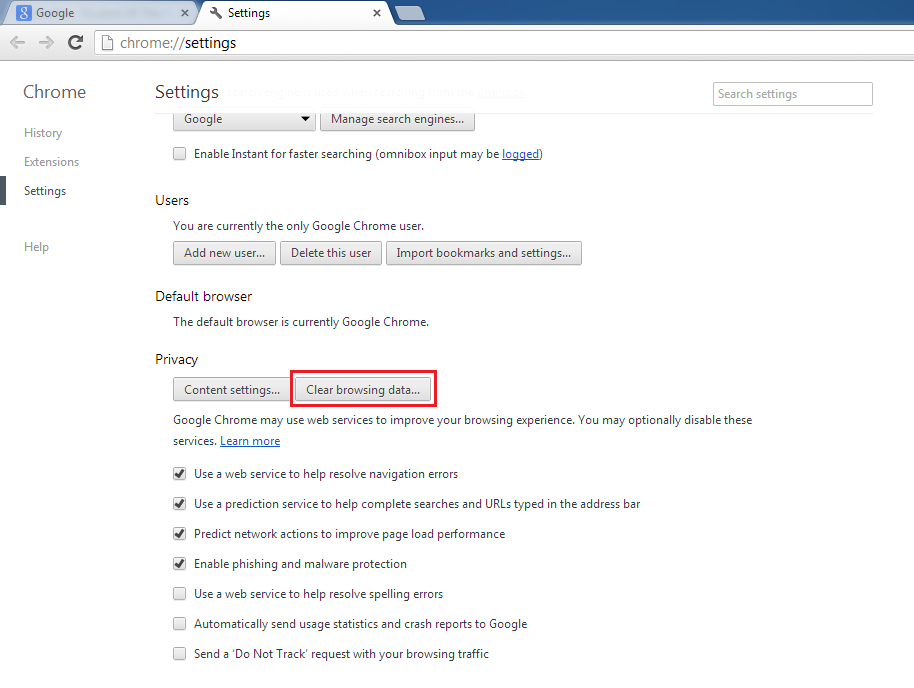Open Content settings

tap(232, 389)
